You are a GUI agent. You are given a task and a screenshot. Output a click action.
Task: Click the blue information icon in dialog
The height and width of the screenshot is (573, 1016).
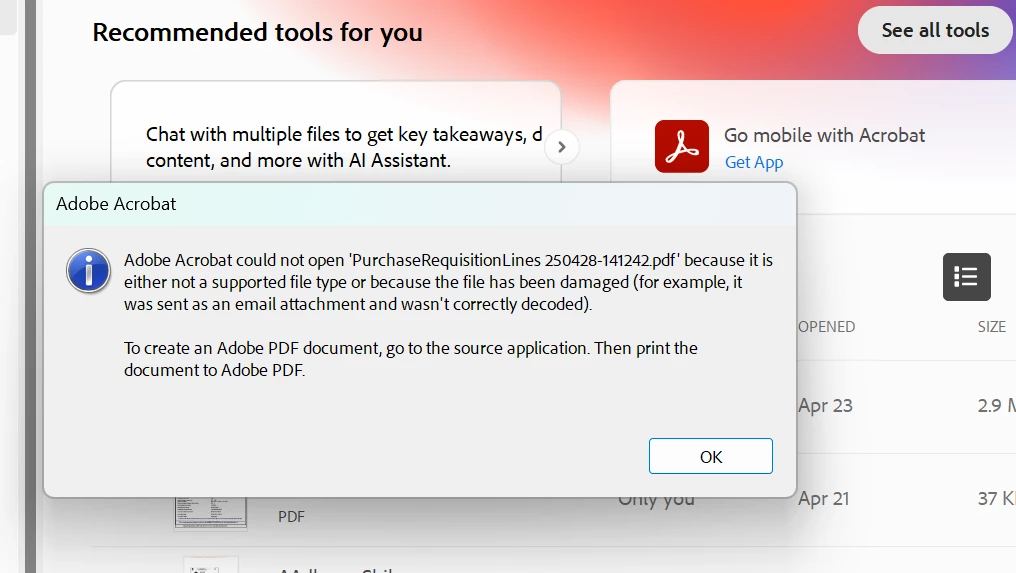pyautogui.click(x=88, y=270)
